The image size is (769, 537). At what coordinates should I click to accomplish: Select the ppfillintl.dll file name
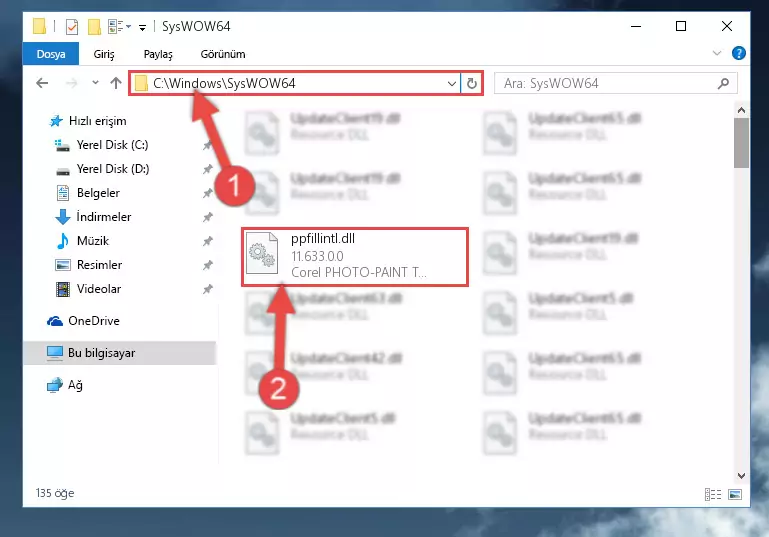(x=323, y=239)
